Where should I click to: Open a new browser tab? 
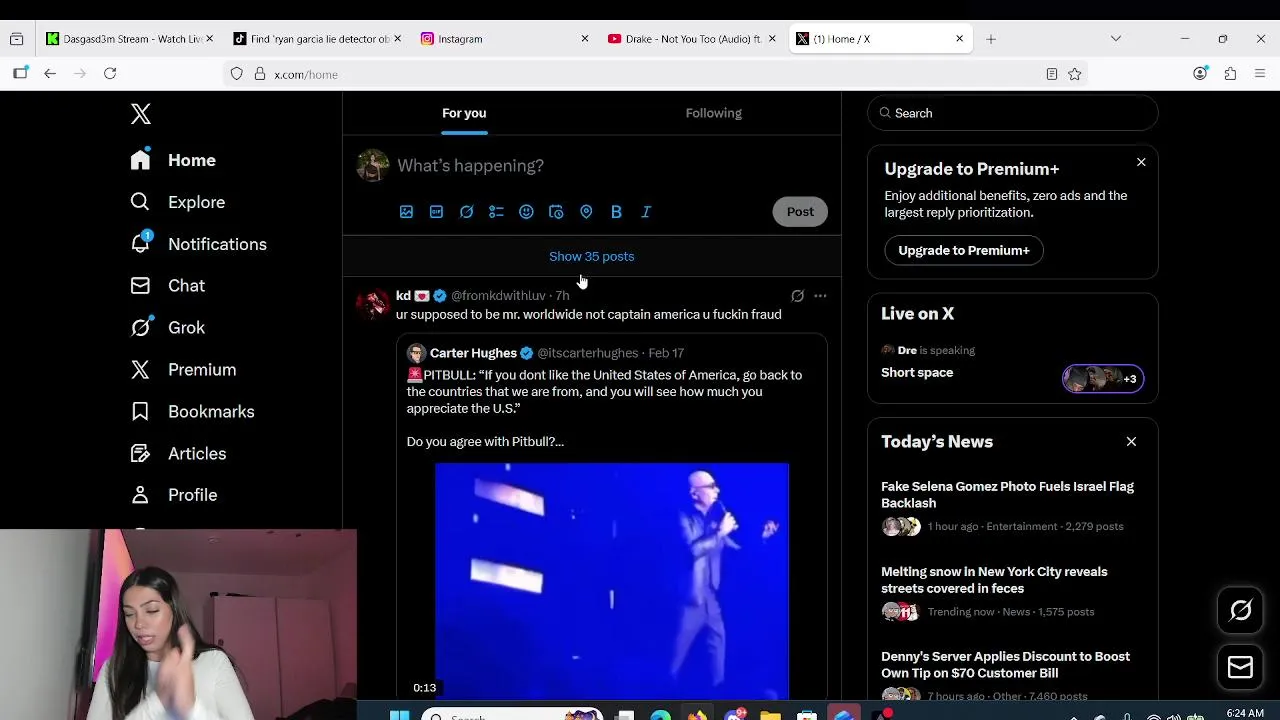coord(991,39)
